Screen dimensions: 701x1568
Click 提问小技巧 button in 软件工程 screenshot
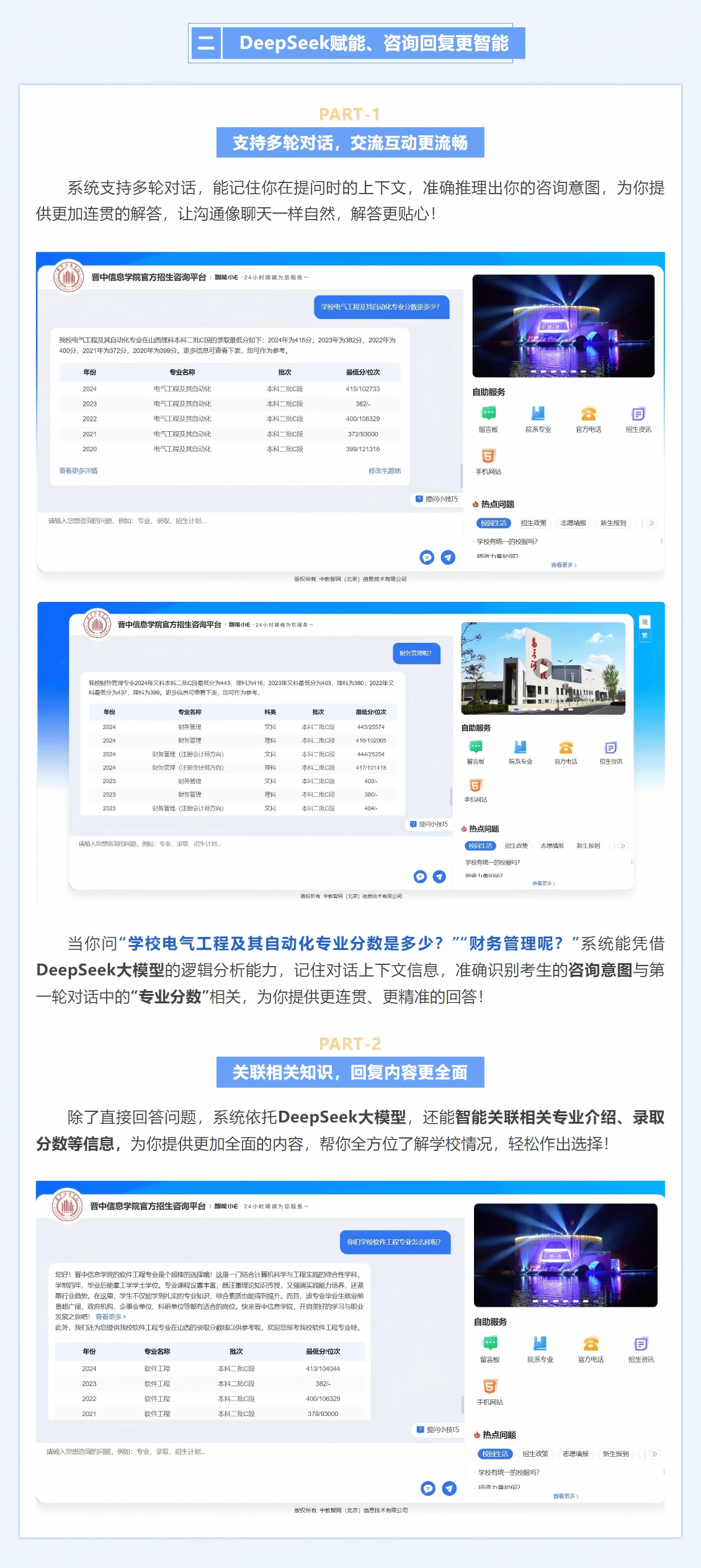click(439, 1430)
